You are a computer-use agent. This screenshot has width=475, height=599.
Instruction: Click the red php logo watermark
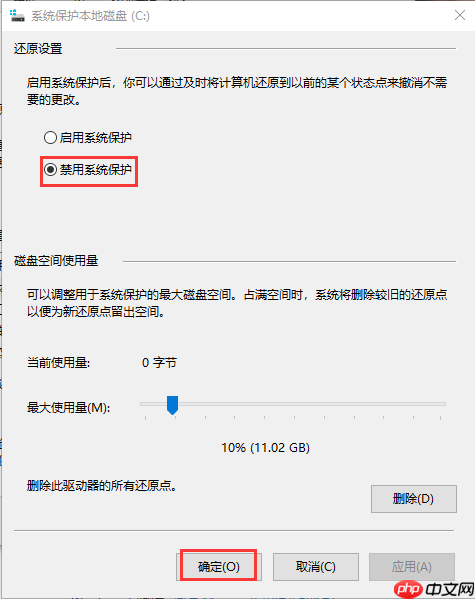pos(409,589)
